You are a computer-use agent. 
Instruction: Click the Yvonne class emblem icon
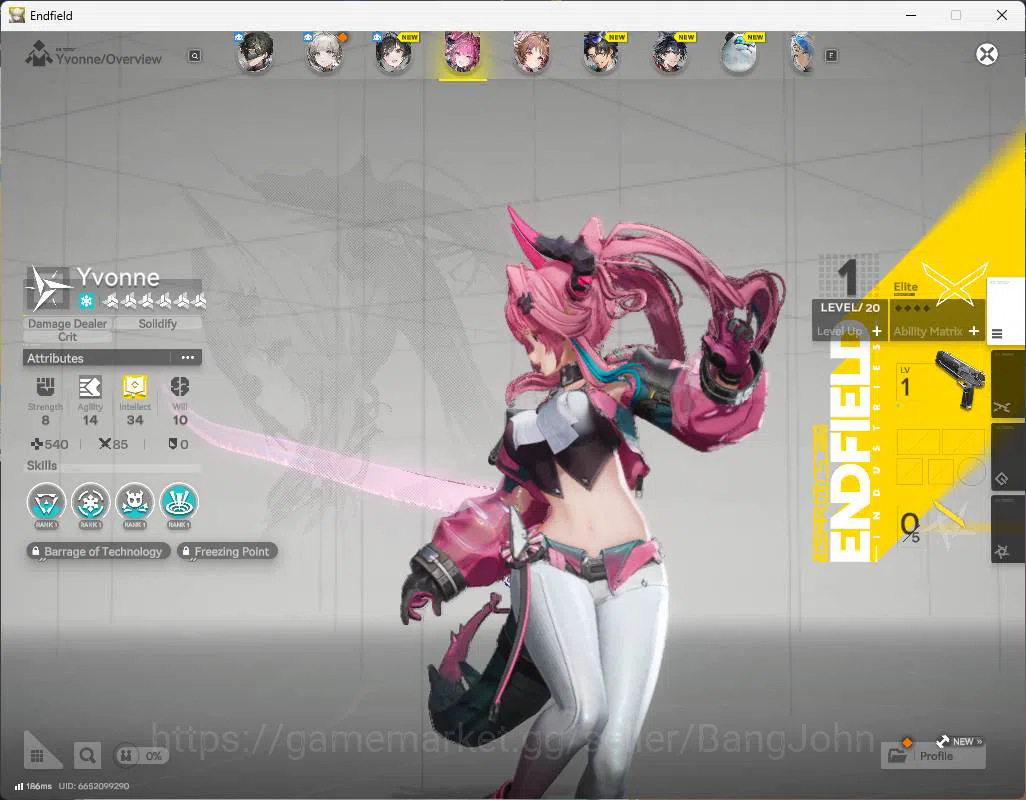[x=48, y=288]
